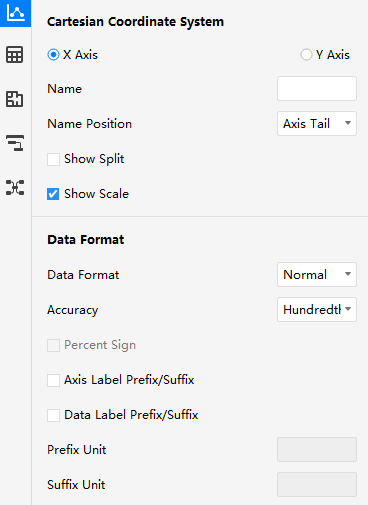Enable the Show Split checkbox
This screenshot has width=368, height=505.
pos(53,159)
